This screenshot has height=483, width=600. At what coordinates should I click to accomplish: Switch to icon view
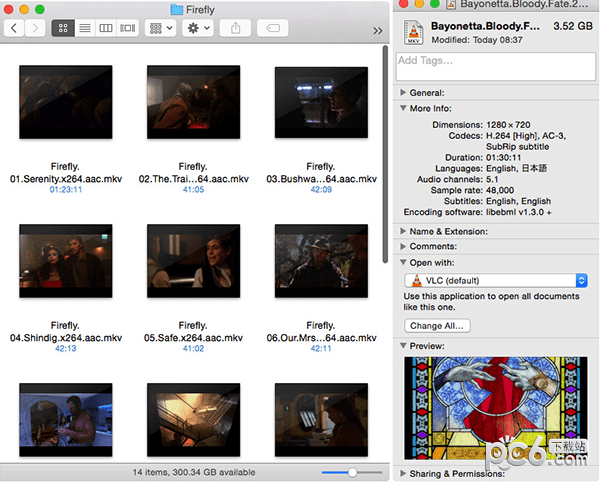click(63, 28)
